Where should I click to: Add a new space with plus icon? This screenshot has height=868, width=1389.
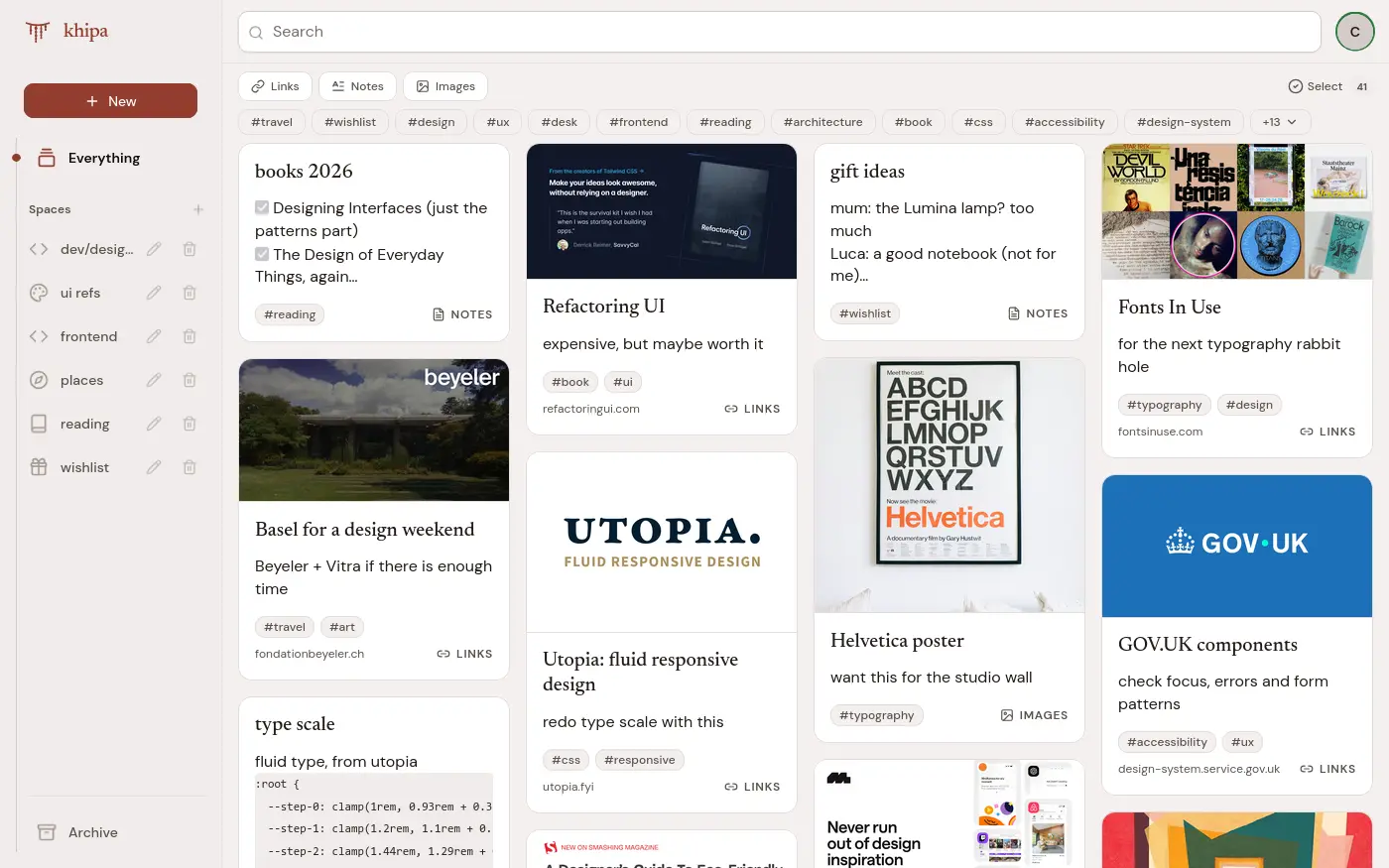point(198,209)
